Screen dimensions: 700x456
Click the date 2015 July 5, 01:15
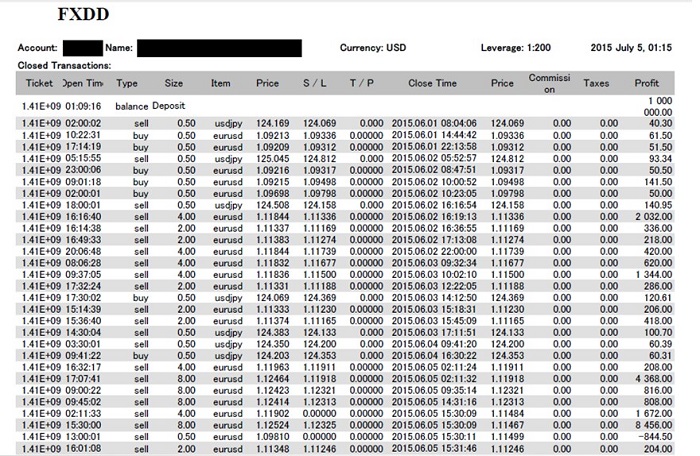click(x=631, y=48)
